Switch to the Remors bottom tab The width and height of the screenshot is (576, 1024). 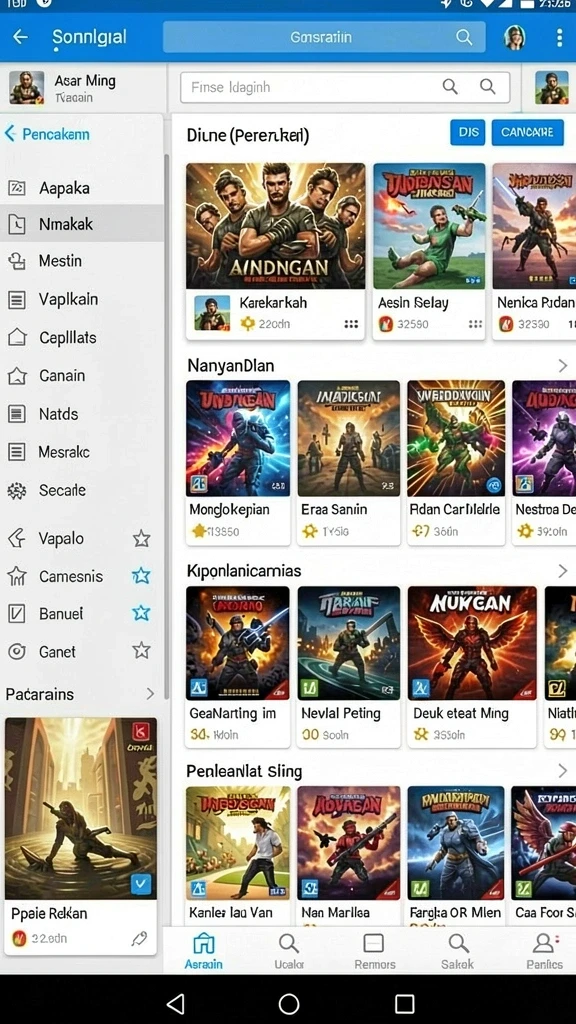coord(374,951)
